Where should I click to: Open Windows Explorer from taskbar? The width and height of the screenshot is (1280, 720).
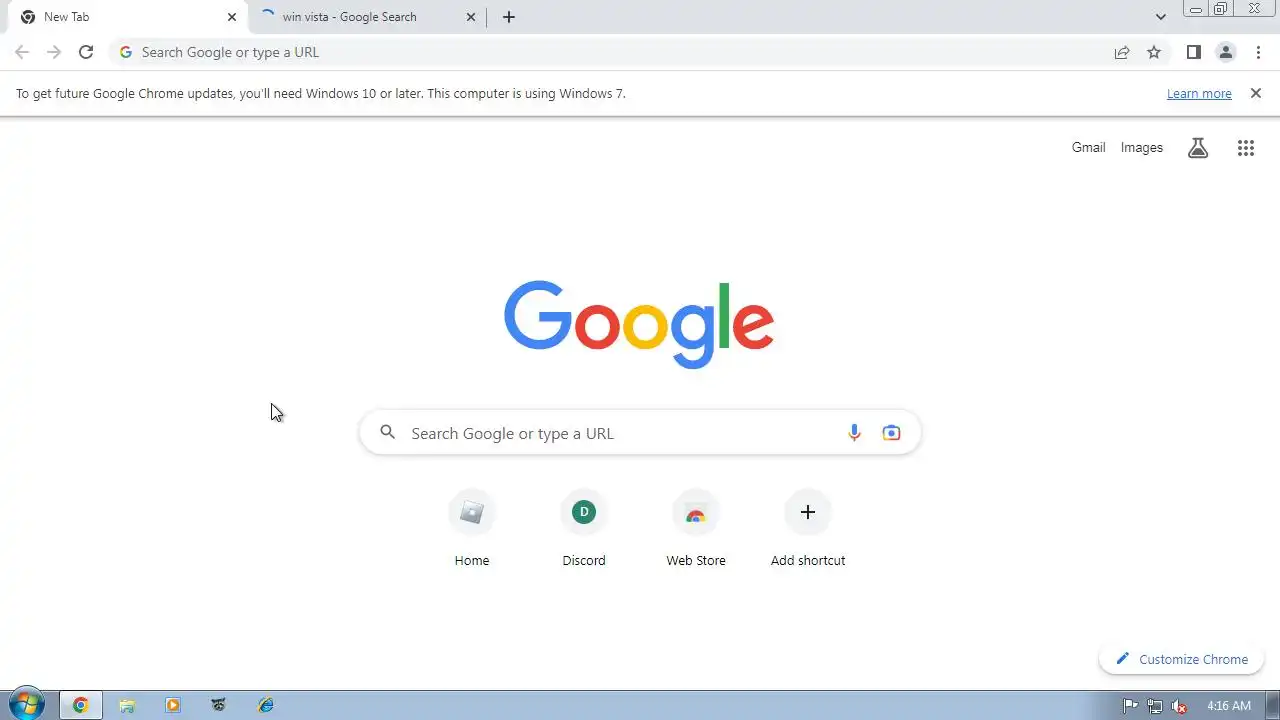tap(127, 705)
